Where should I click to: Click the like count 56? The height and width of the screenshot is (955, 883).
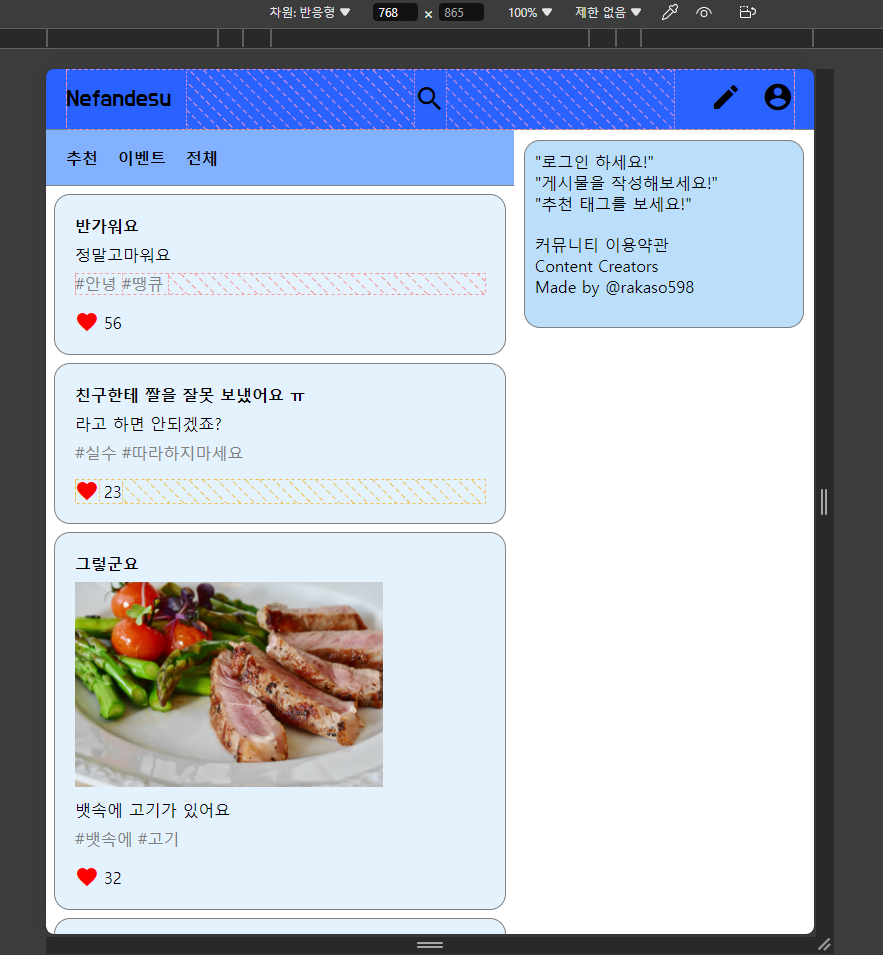[x=113, y=323]
